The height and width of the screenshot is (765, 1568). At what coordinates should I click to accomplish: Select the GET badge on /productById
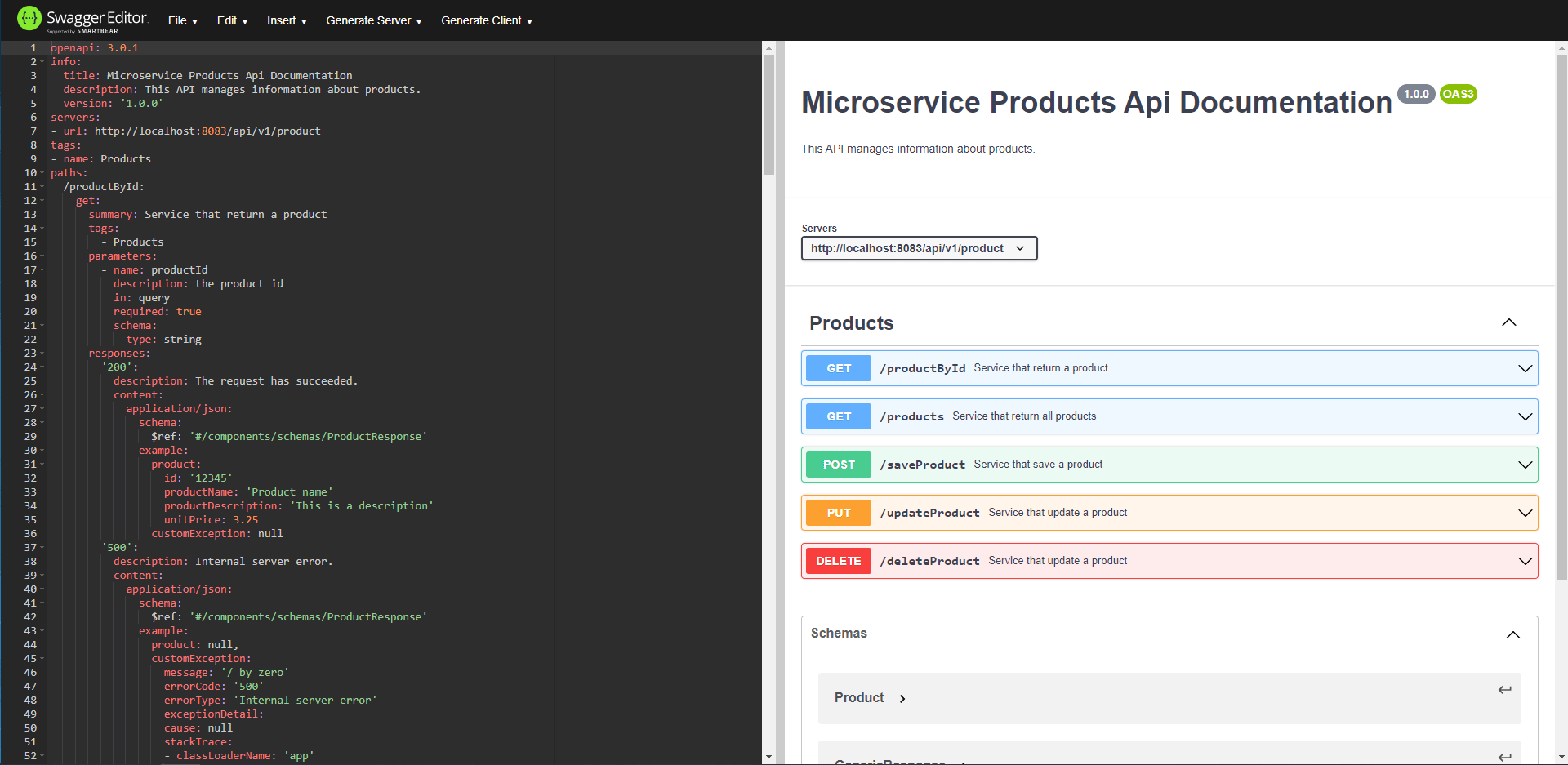[838, 367]
